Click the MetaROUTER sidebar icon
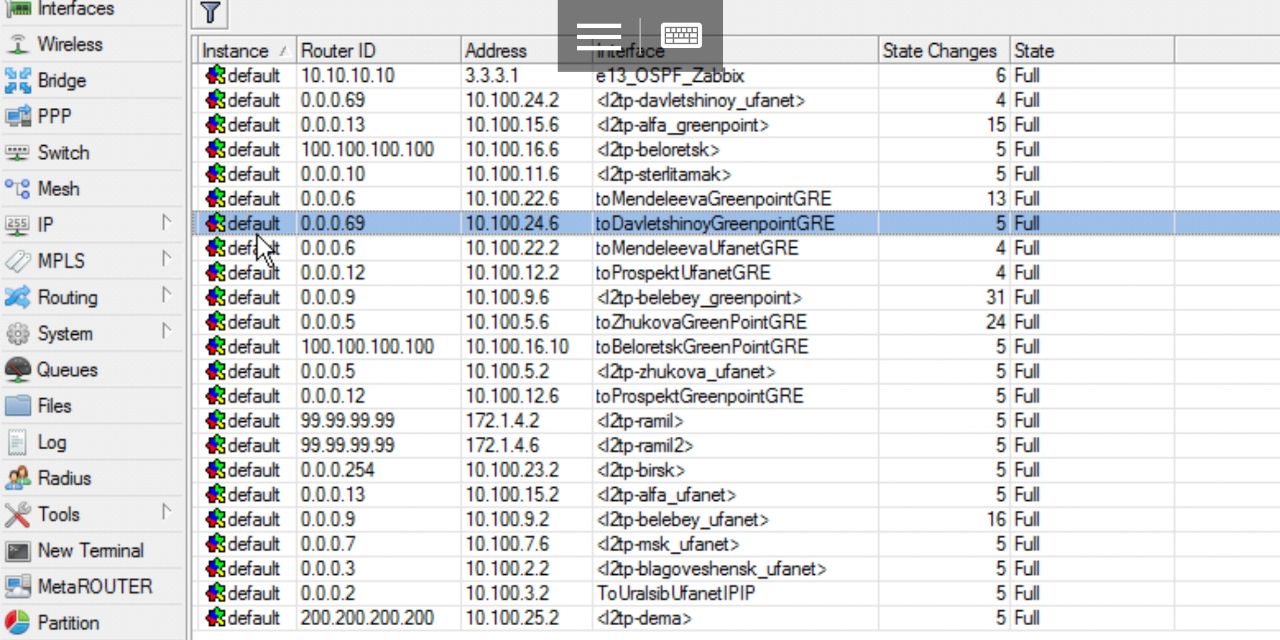This screenshot has width=1280, height=640. pyautogui.click(x=17, y=586)
